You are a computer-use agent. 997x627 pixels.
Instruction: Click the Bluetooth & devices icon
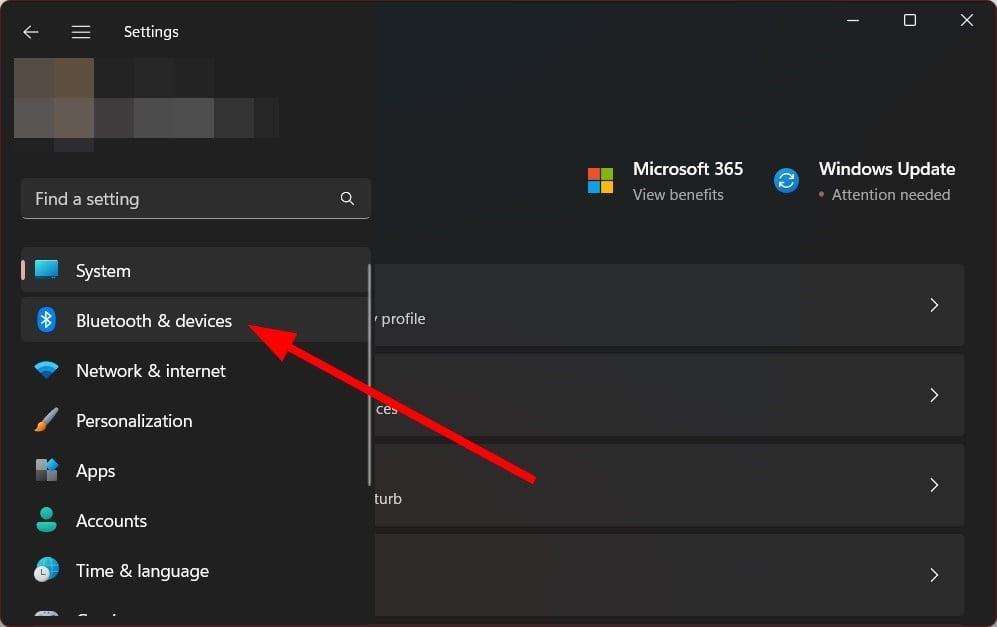(x=46, y=320)
